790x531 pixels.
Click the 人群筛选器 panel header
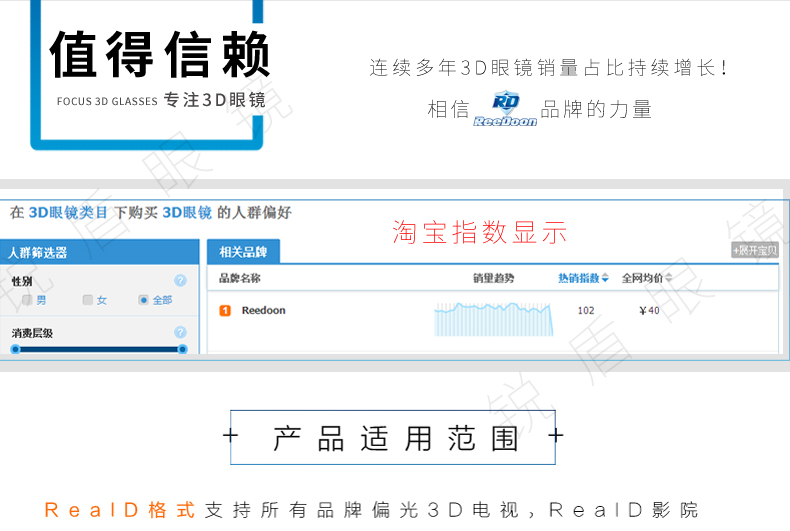click(100, 252)
